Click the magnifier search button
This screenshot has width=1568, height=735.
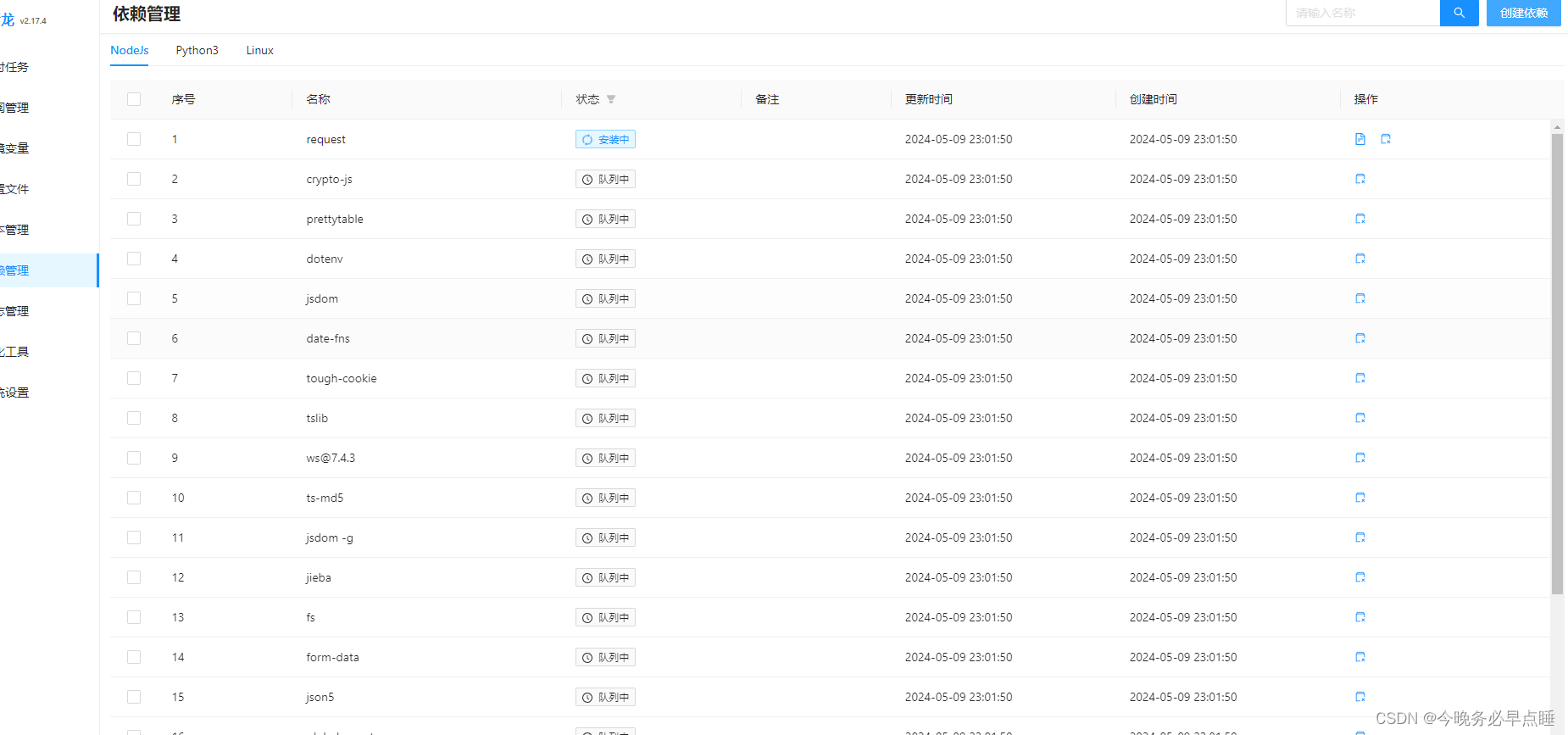click(x=1459, y=13)
